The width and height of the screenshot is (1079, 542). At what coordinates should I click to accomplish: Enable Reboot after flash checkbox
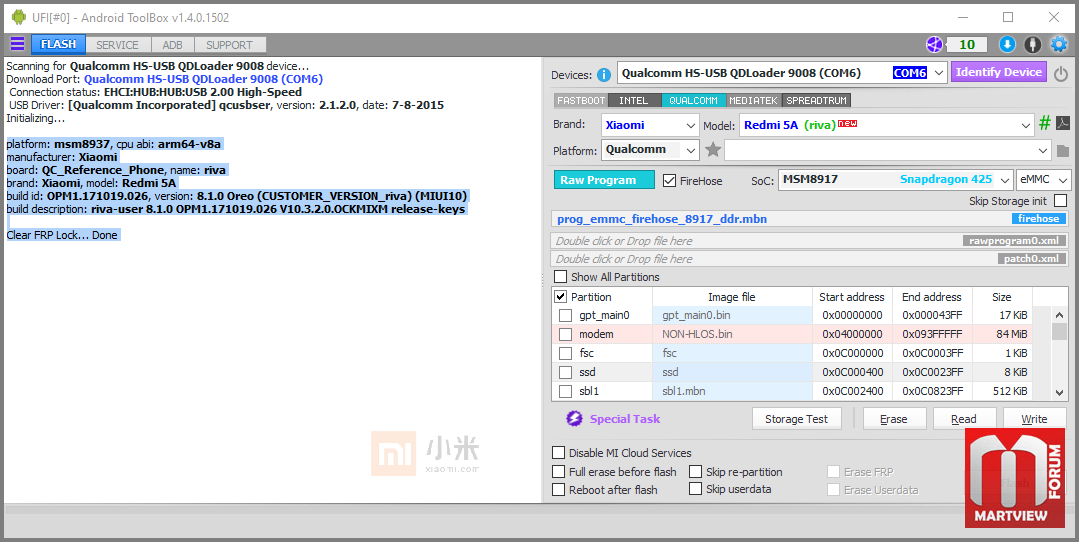[559, 490]
